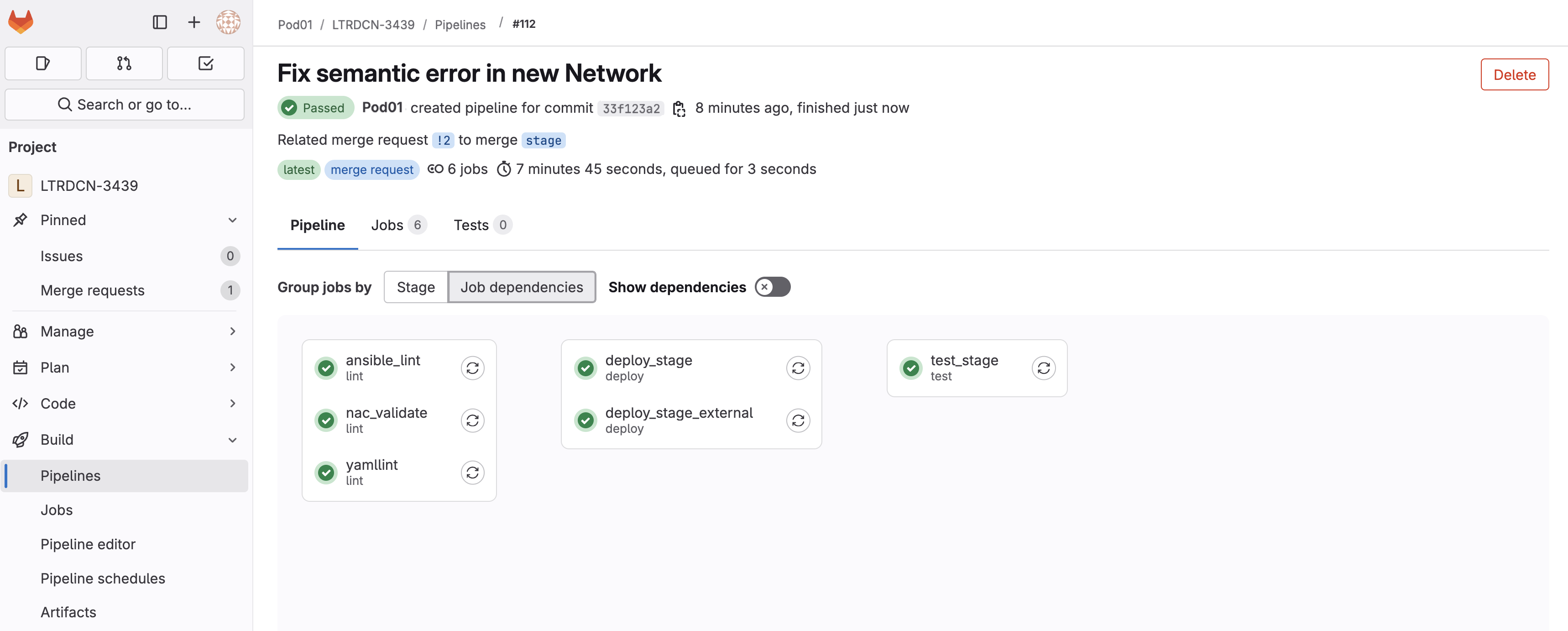
Task: Retry the ansible_lint job
Action: pos(472,368)
